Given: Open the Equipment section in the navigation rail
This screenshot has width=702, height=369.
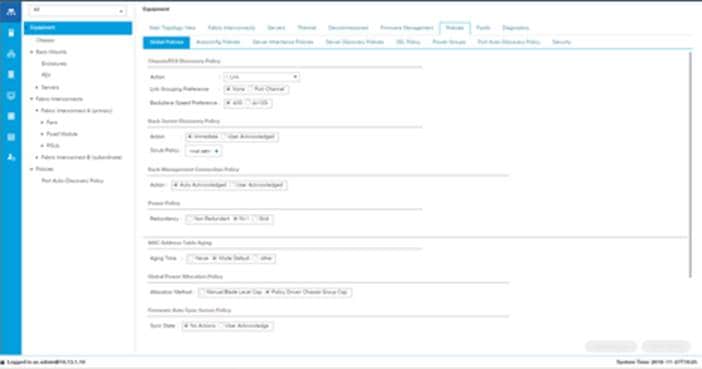Looking at the screenshot, I should coord(11,12).
